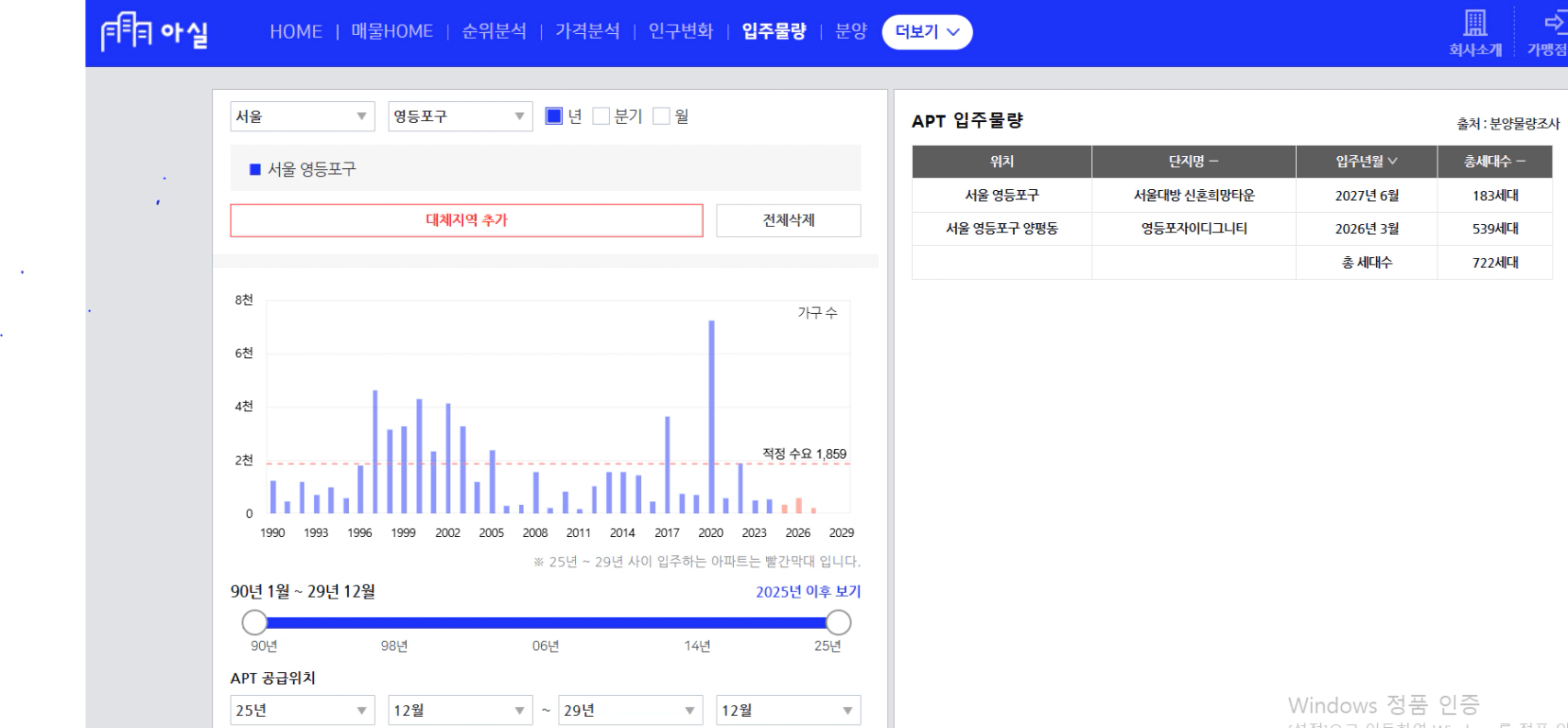
Task: Open 입주물량 menu
Action: pos(774,32)
